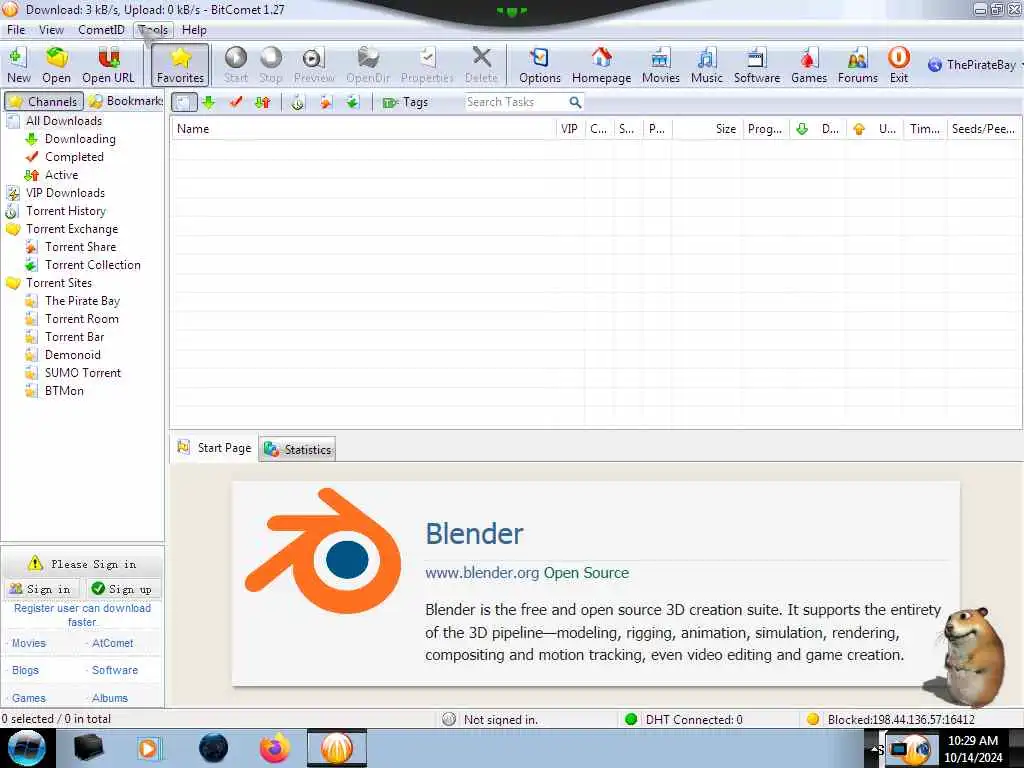Open the CometID menu
This screenshot has width=1024, height=768.
[101, 30]
